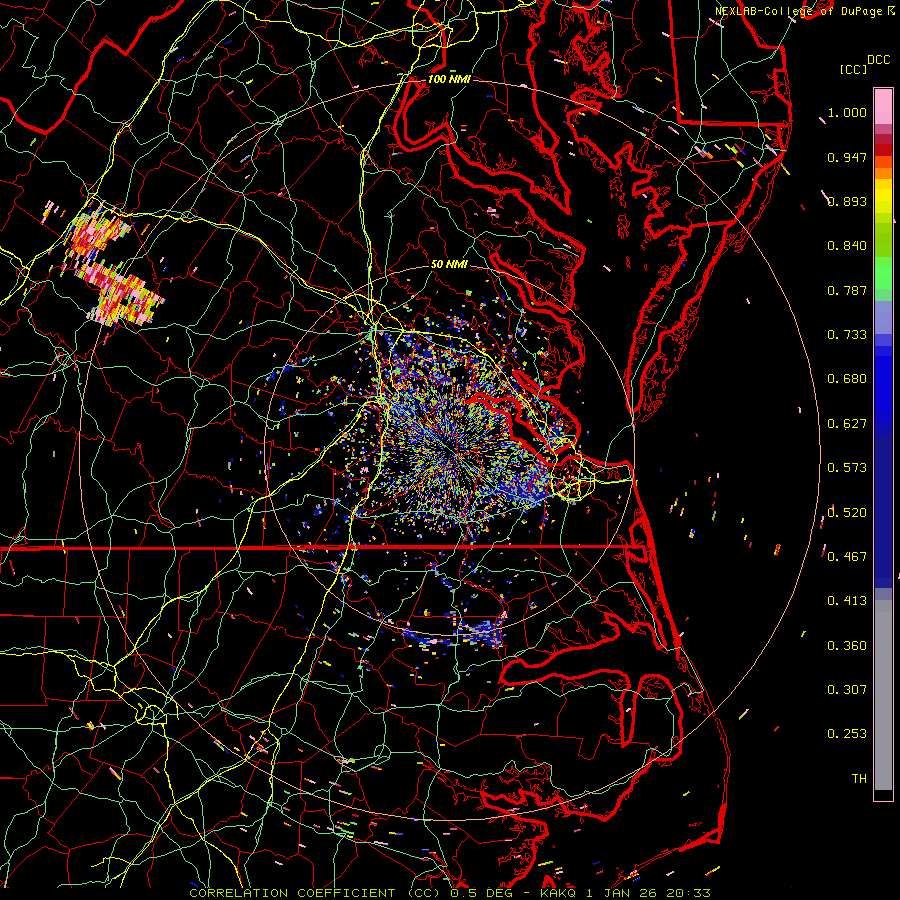Click the 0.5 DEG elevation text
This screenshot has width=900, height=900.
[481, 893]
